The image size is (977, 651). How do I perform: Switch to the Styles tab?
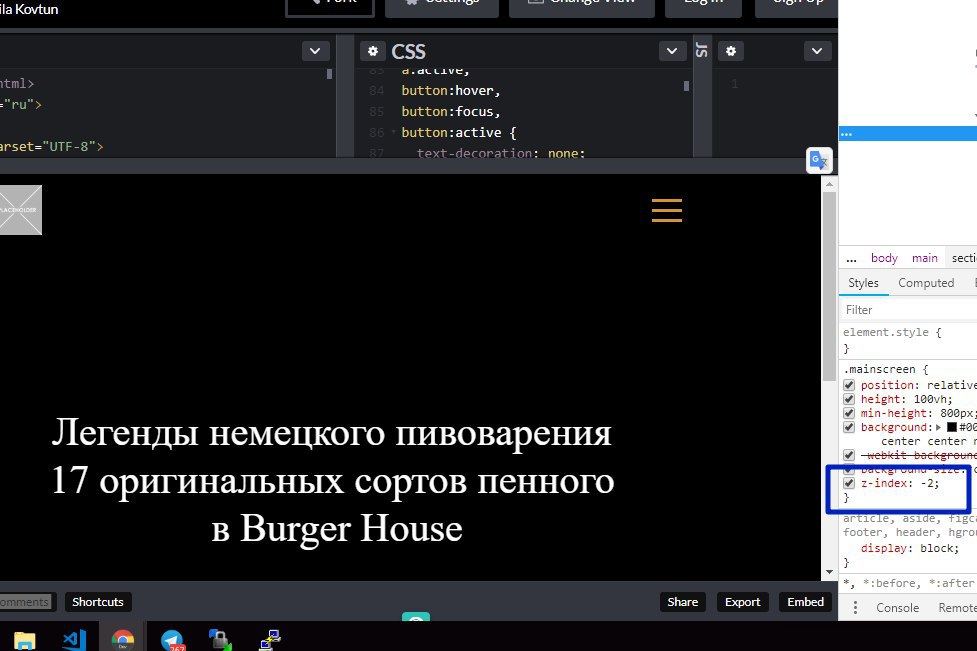pos(863,283)
